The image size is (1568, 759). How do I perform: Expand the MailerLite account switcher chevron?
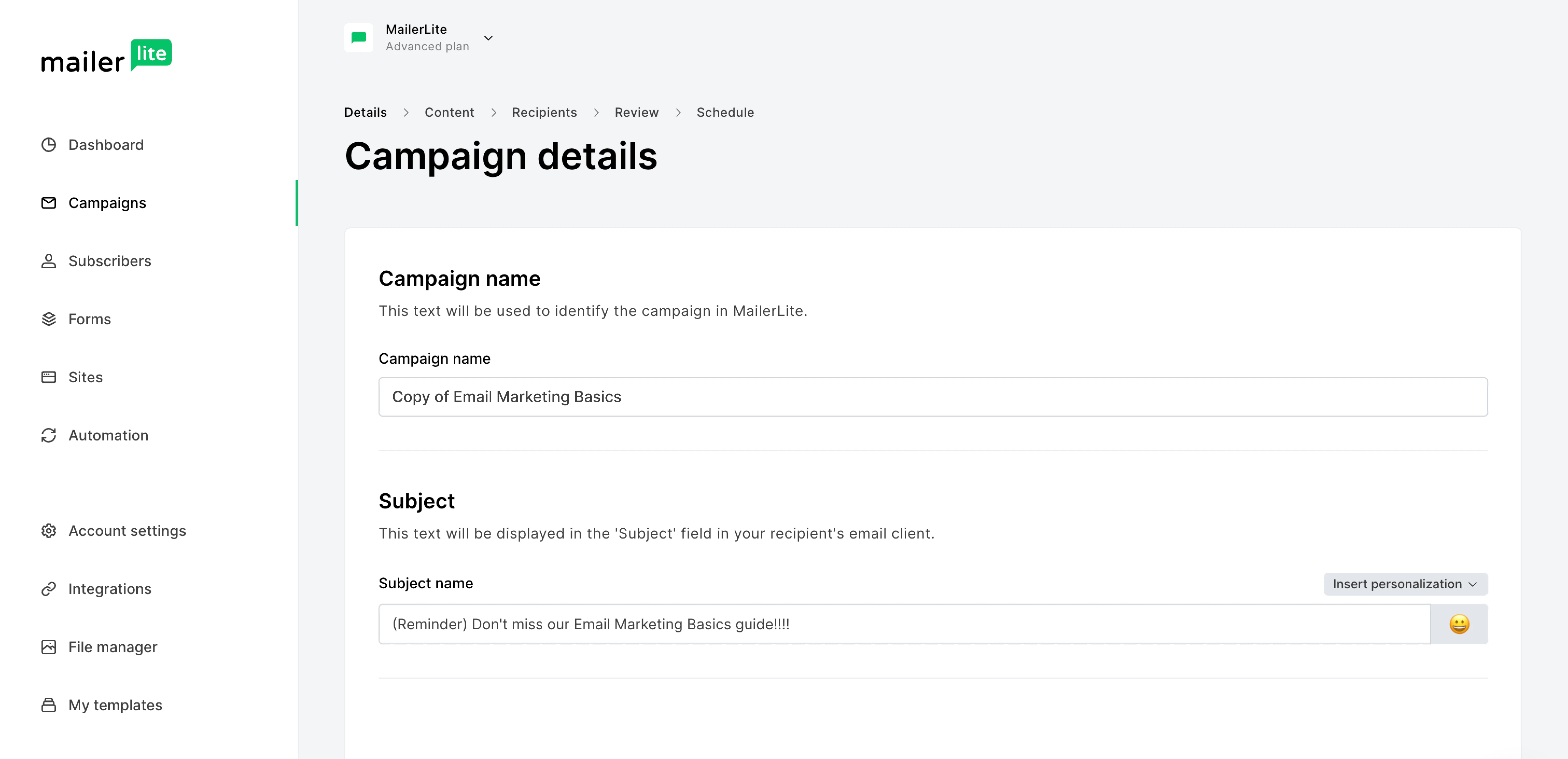tap(488, 38)
